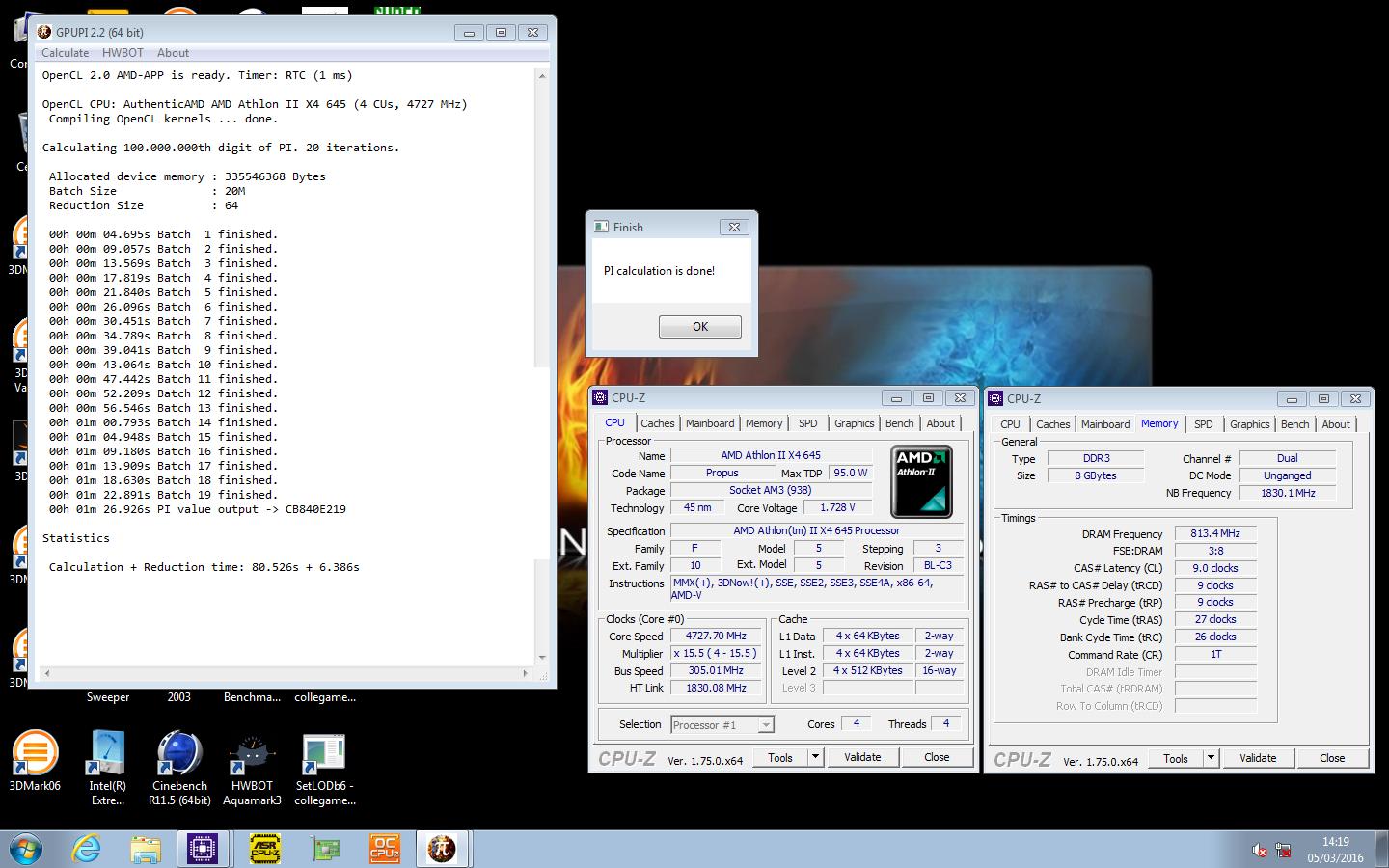Open Windows Explorer from taskbar
Viewport: 1389px width, 868px height.
146,849
